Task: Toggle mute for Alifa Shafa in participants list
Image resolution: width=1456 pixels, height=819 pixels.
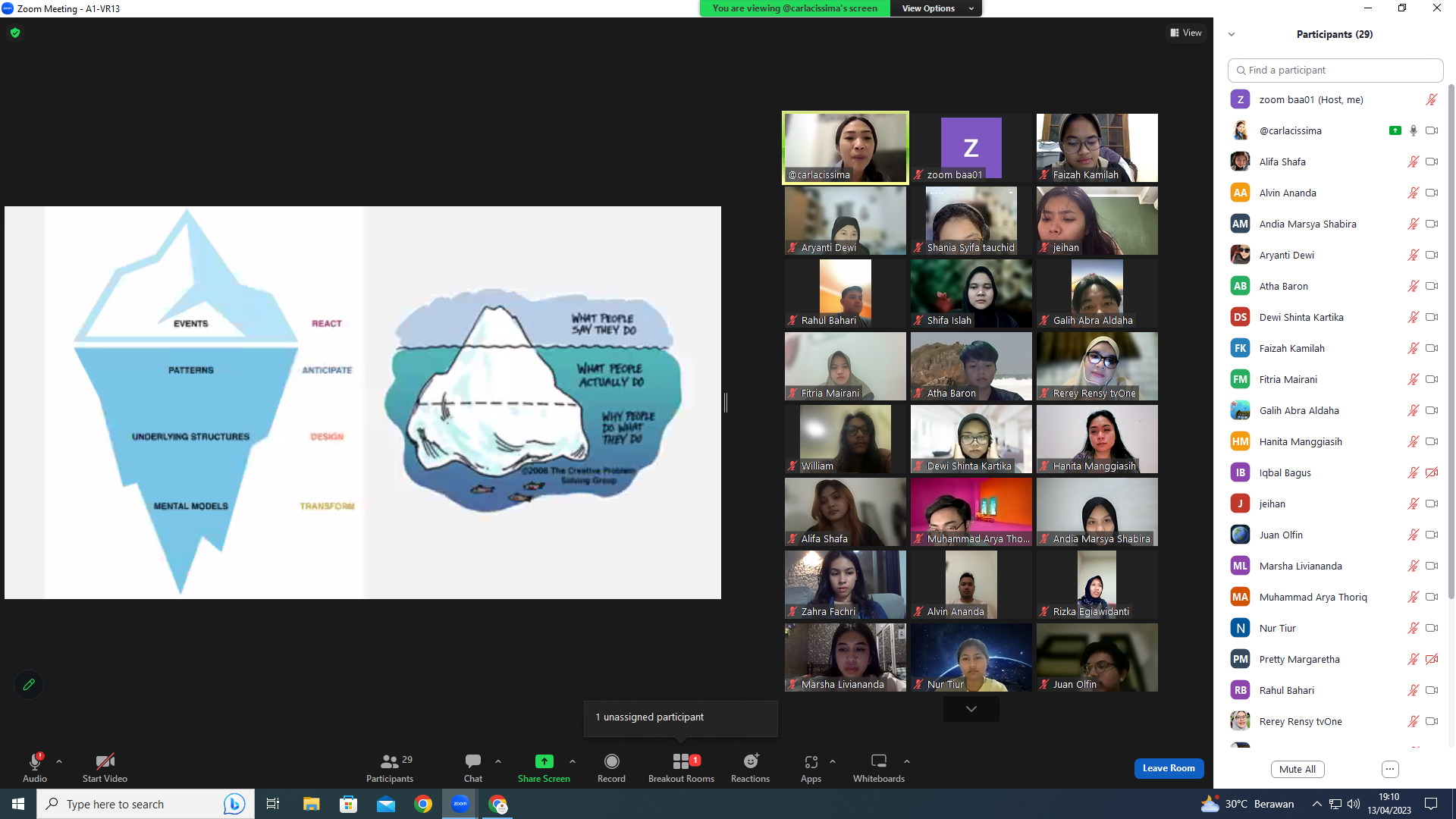Action: point(1414,162)
